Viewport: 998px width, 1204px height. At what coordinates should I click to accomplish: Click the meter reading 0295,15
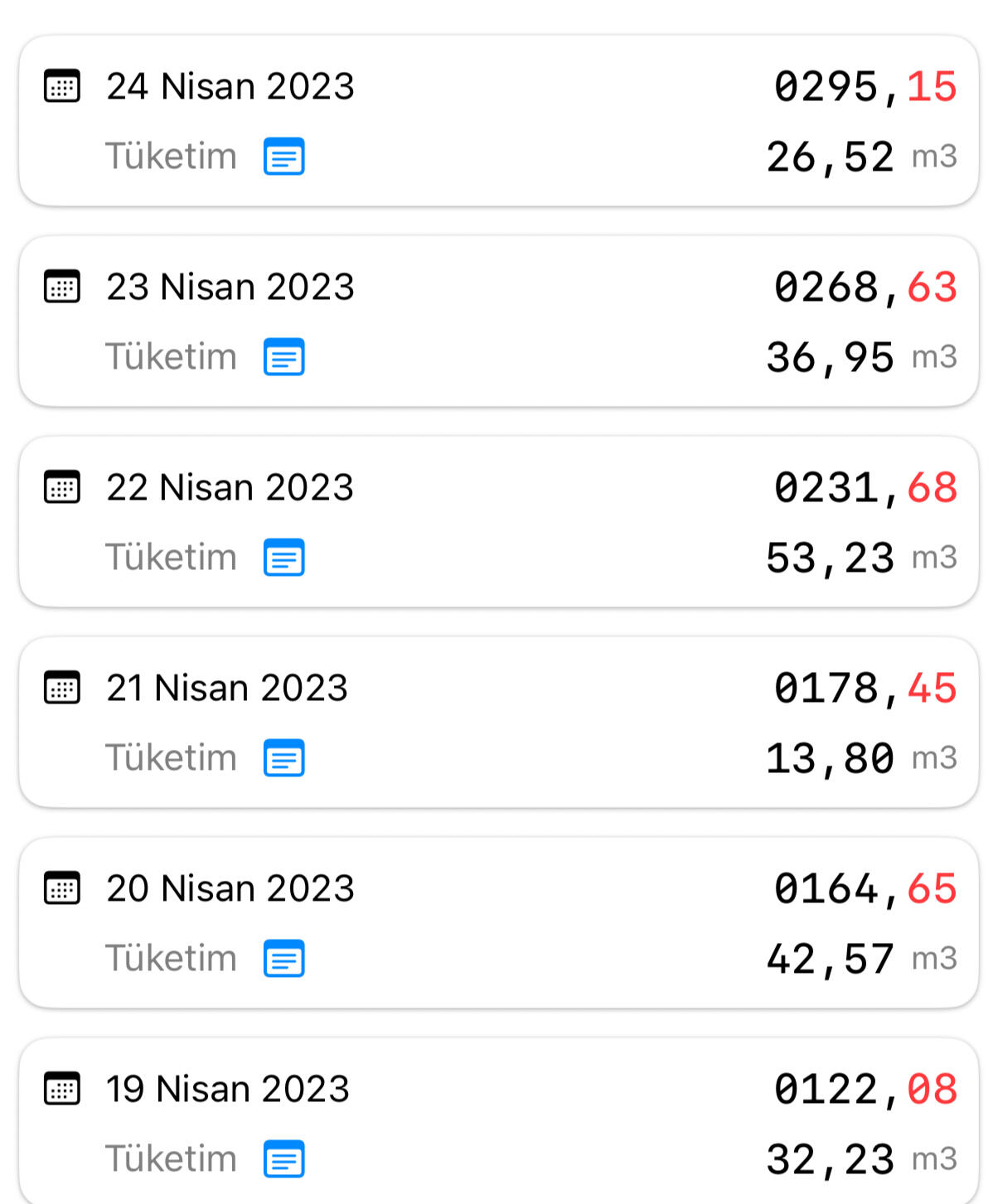point(865,87)
